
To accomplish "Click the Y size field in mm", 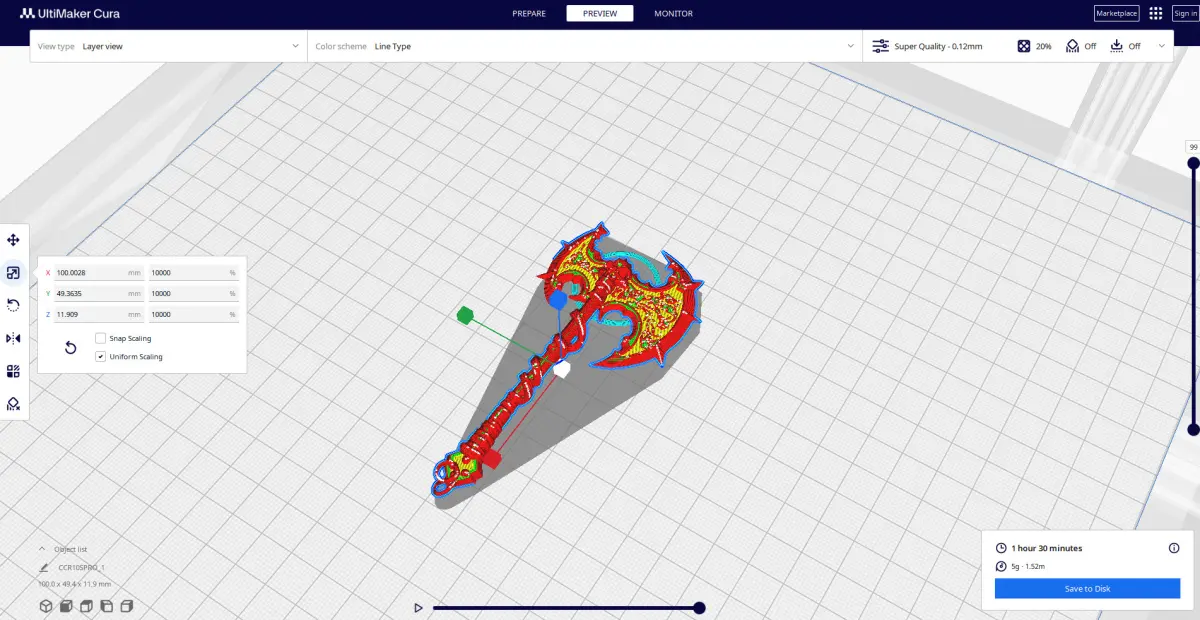I will coord(99,293).
